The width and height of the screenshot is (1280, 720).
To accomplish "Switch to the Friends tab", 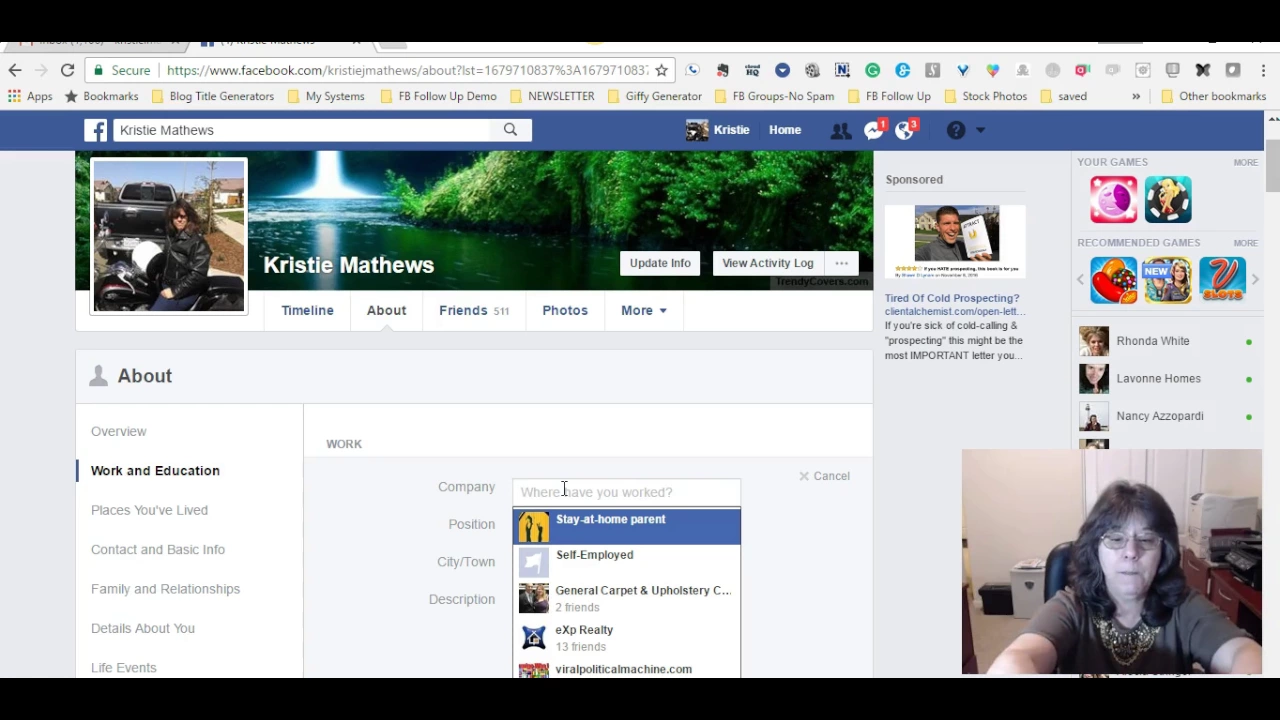I will 474,310.
